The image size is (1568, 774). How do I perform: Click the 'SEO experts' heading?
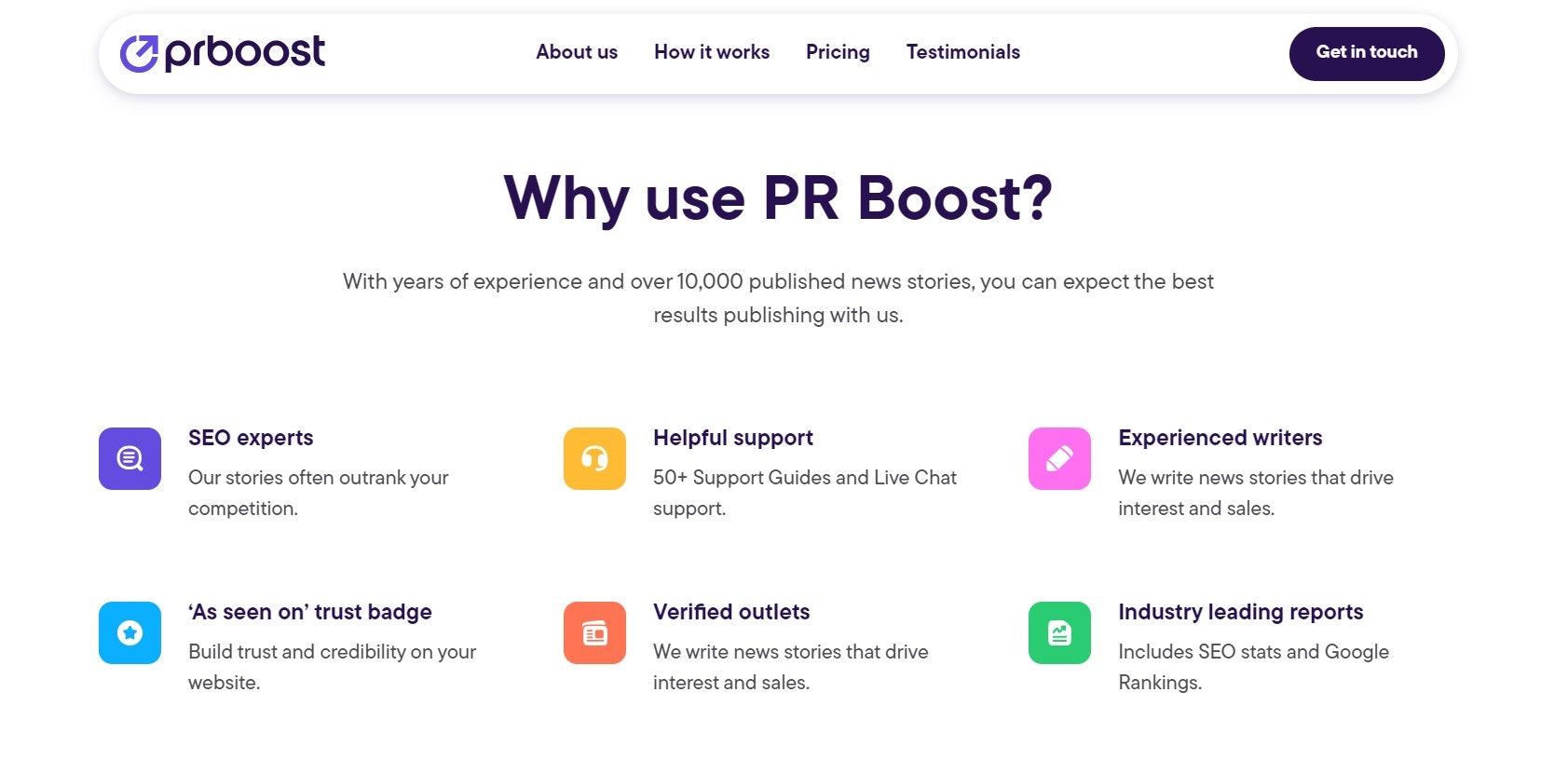tap(251, 438)
